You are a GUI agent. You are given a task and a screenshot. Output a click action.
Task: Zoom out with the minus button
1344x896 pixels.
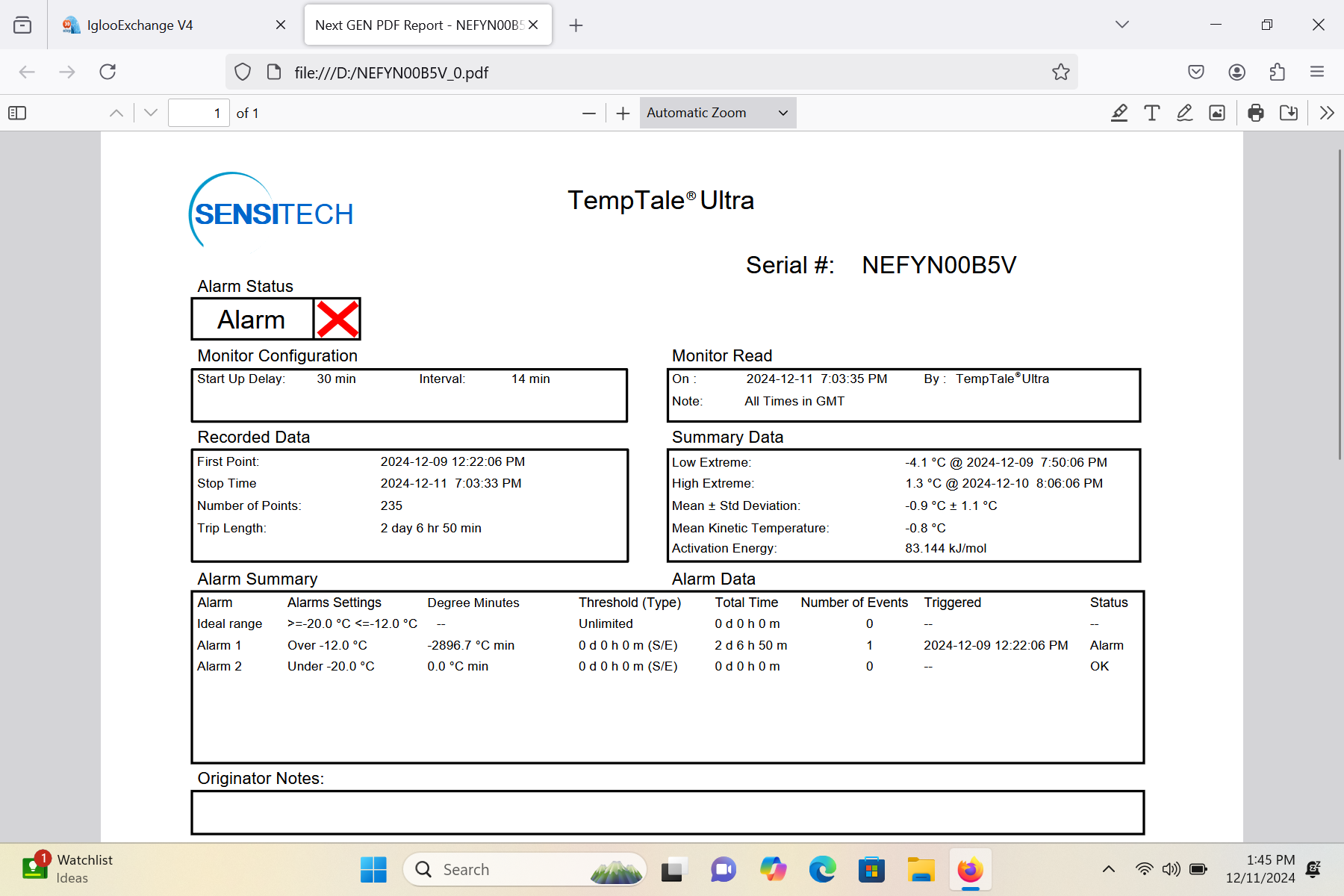point(589,113)
